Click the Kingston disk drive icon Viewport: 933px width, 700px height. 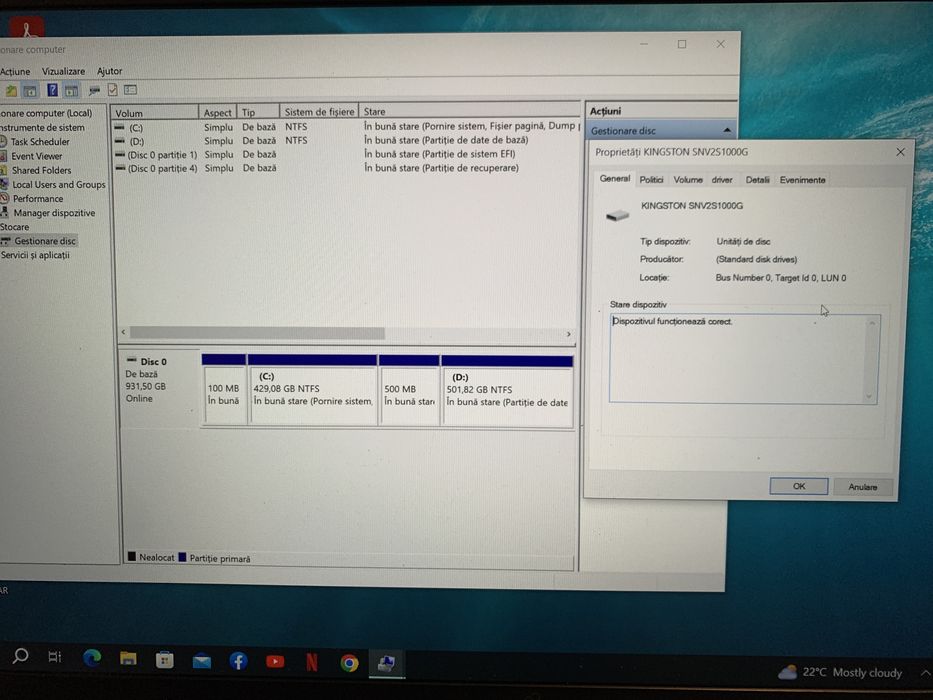click(617, 215)
